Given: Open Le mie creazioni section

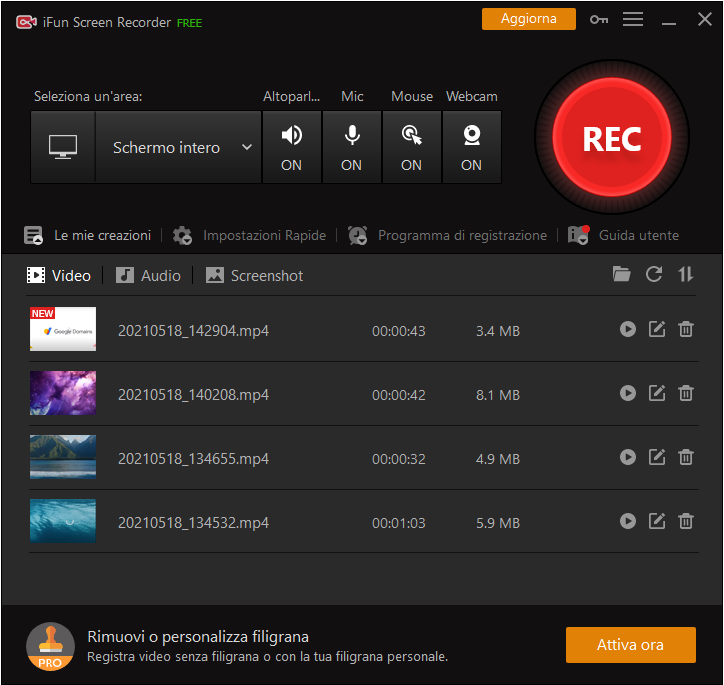Looking at the screenshot, I should click(103, 235).
